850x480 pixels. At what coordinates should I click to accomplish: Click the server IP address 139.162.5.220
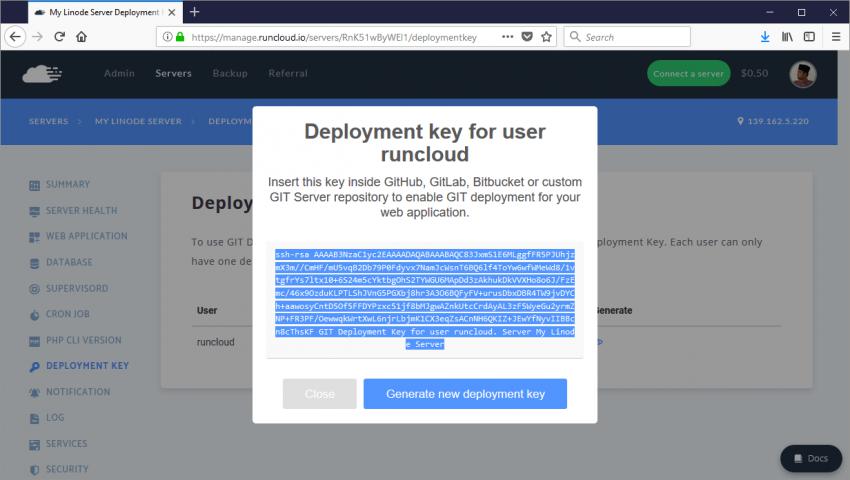pos(778,121)
